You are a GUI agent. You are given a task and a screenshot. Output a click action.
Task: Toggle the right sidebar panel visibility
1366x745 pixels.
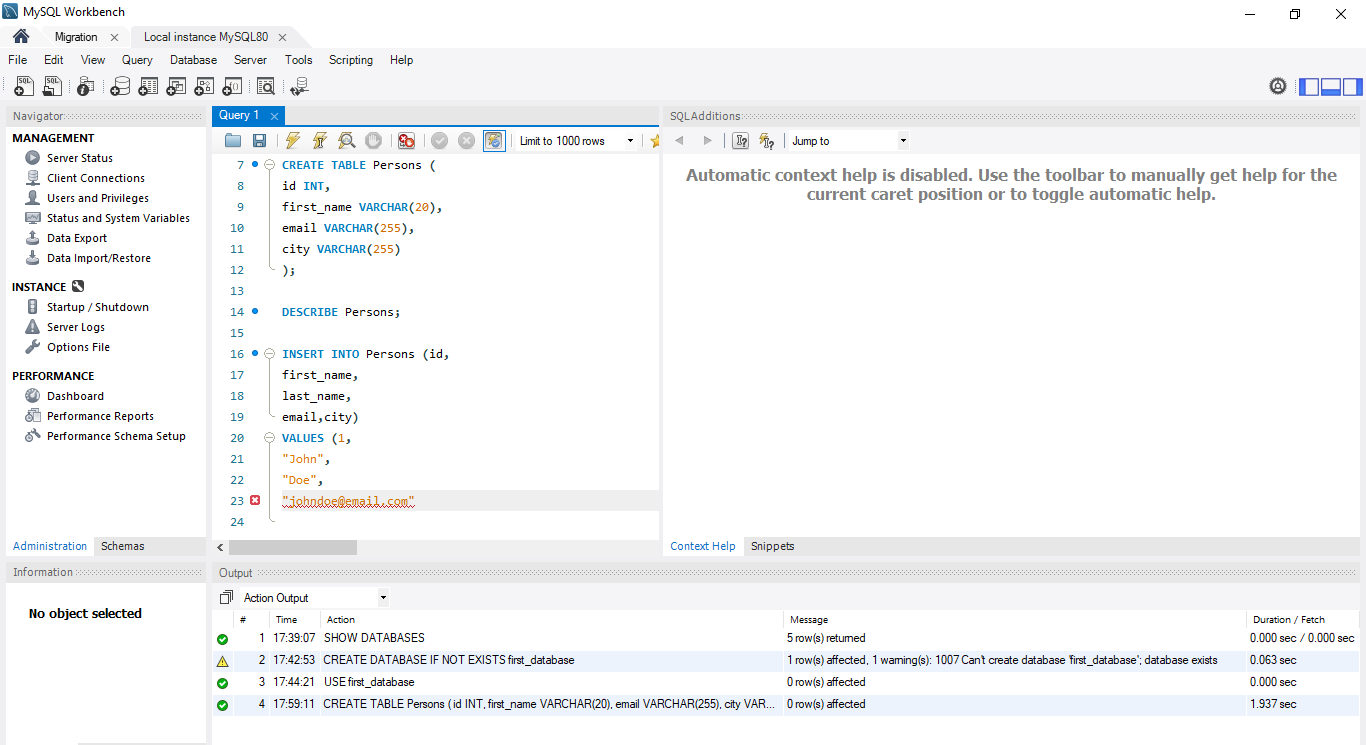(1352, 87)
